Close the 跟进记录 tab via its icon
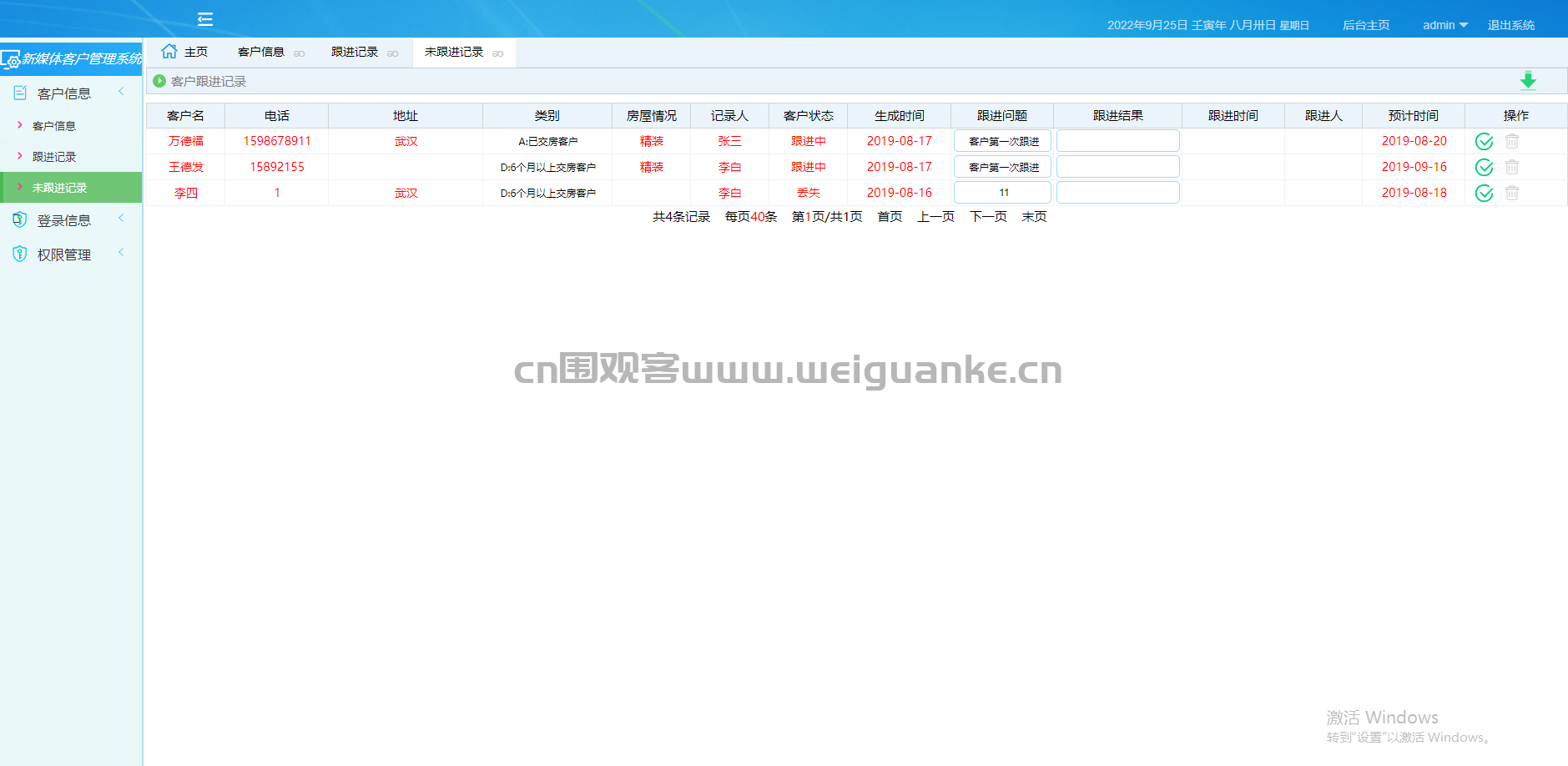The height and width of the screenshot is (766, 1568). click(x=393, y=53)
